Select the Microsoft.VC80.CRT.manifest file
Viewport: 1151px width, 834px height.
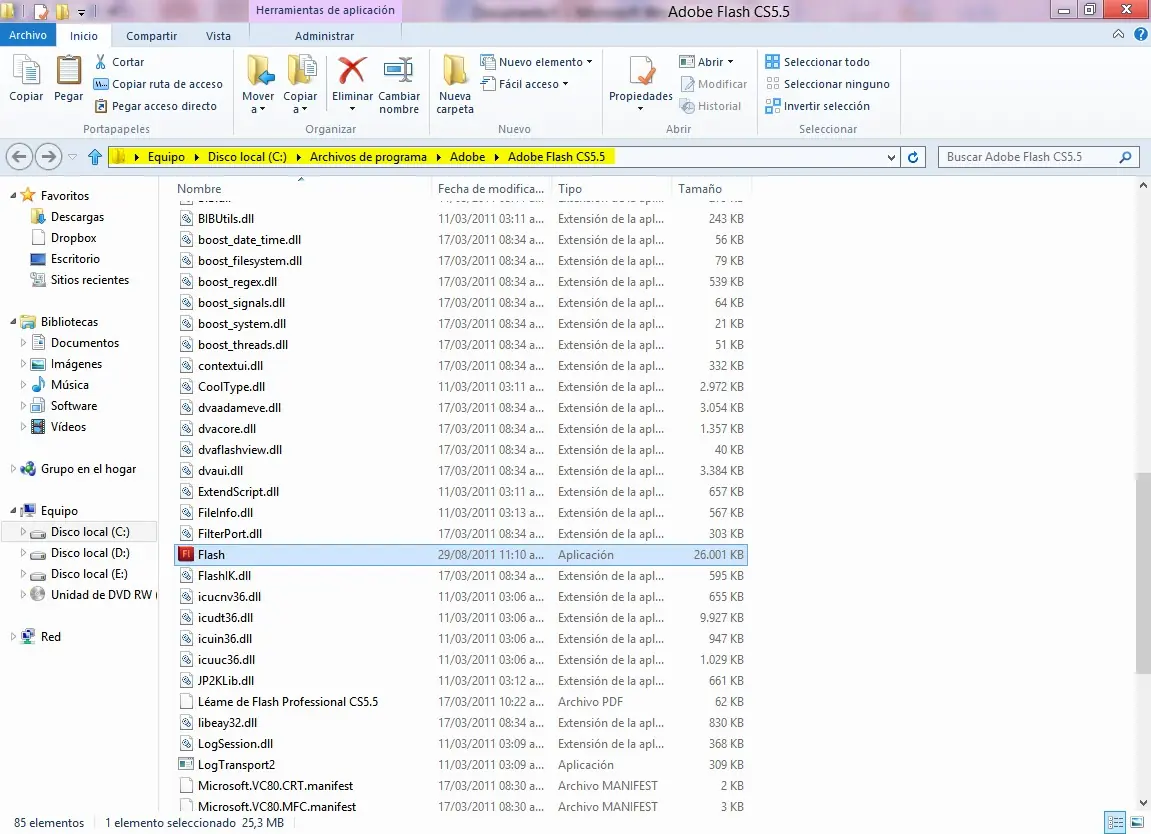pos(460,786)
